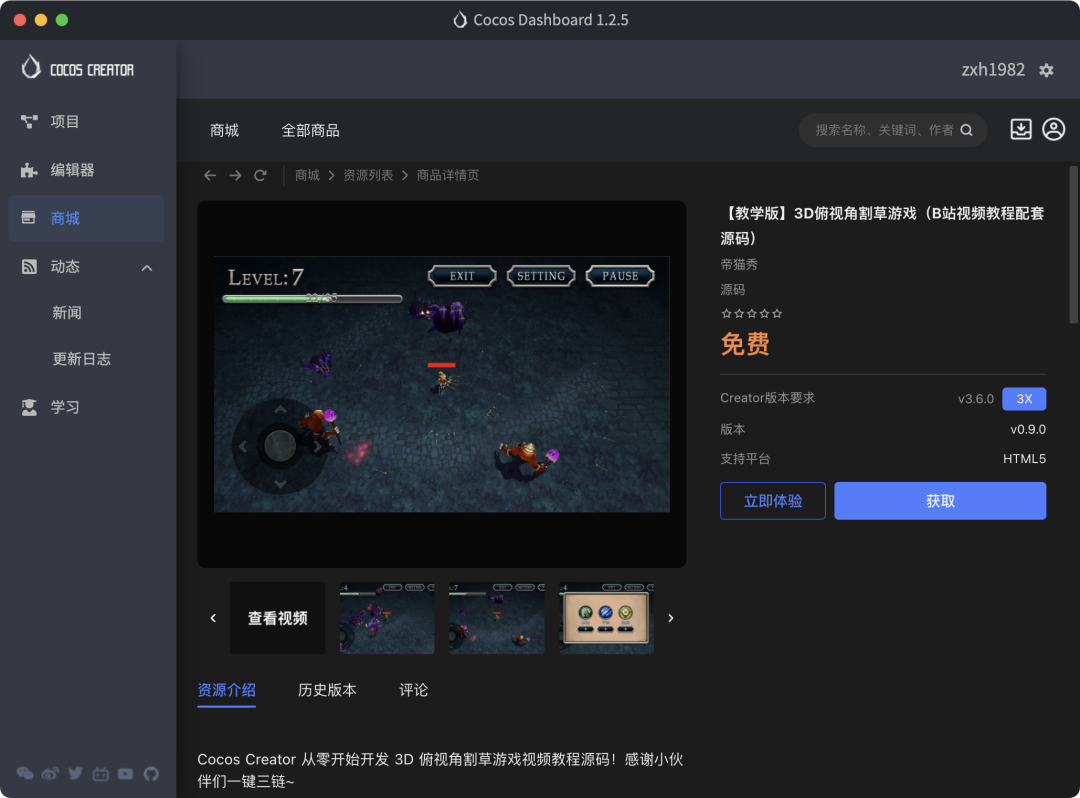Focus the store search field
The image size is (1080, 798).
[893, 130]
